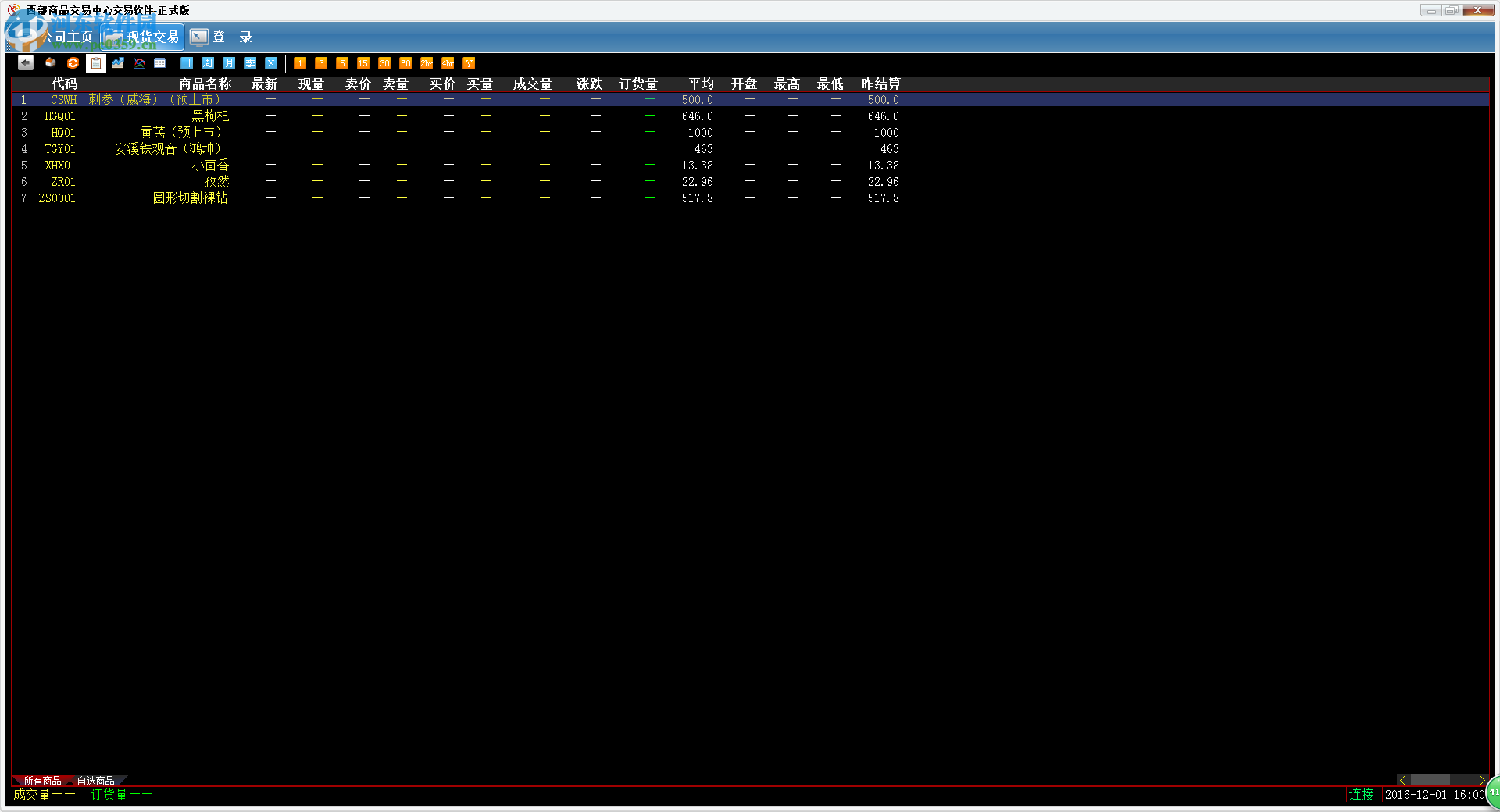Select the ZS0001 圆形切割裸钻 row
This screenshot has height=812, width=1500.
tap(750, 198)
